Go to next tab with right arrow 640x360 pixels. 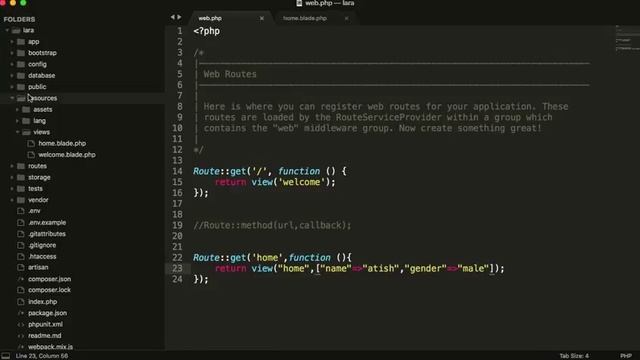click(179, 17)
